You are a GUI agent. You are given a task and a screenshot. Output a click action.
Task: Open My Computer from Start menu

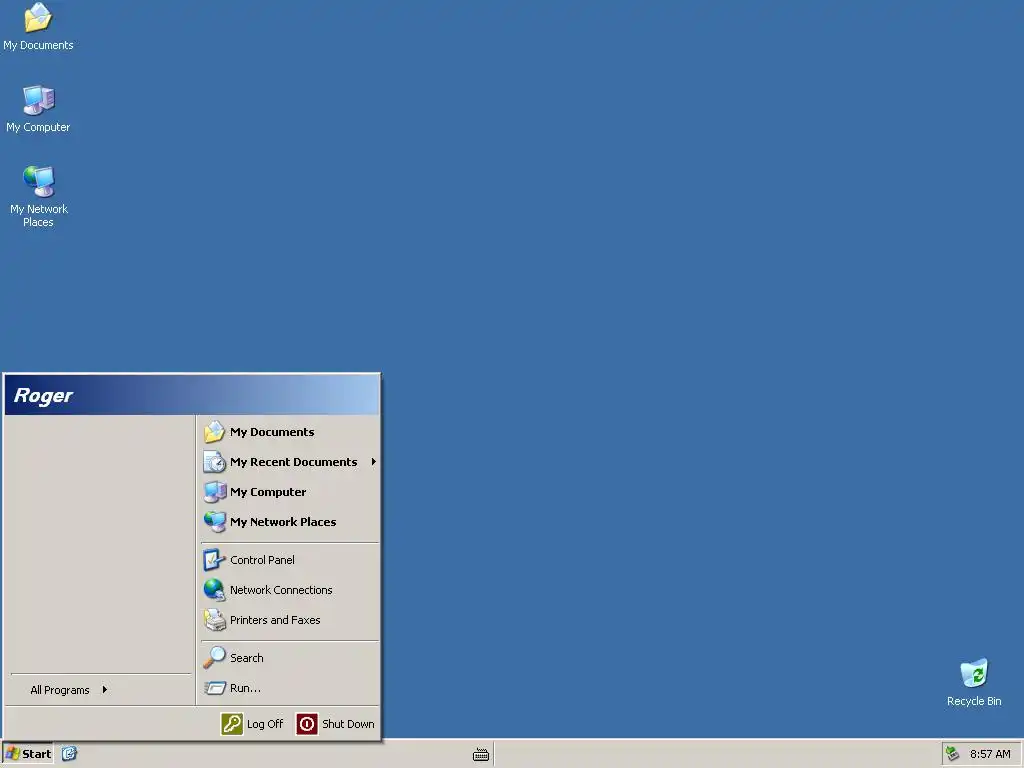pos(289,492)
